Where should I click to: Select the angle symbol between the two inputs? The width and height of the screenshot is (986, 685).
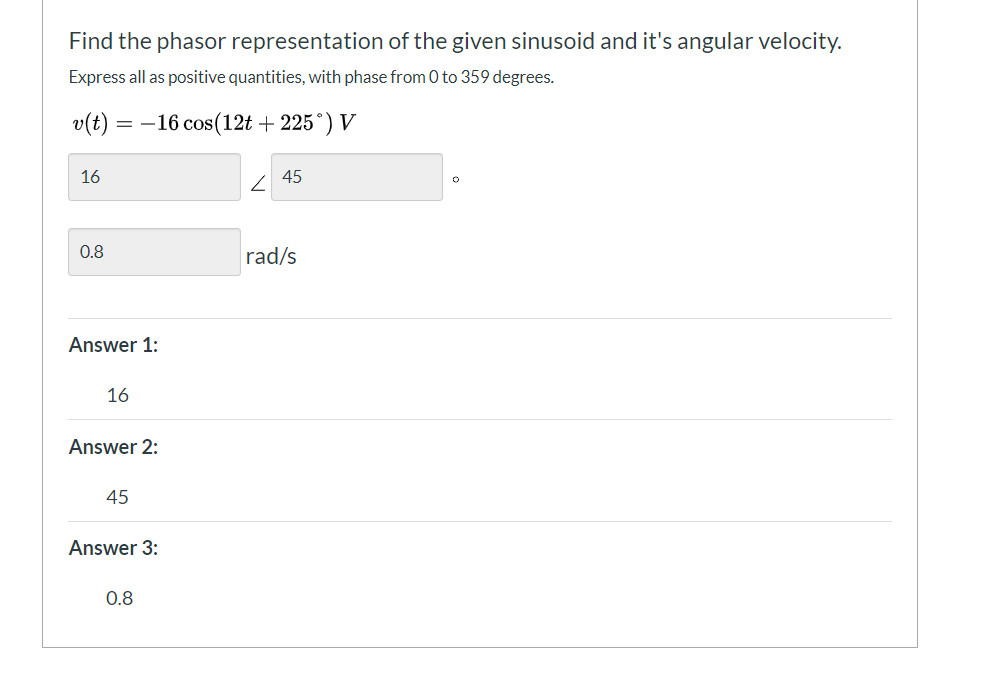point(258,182)
